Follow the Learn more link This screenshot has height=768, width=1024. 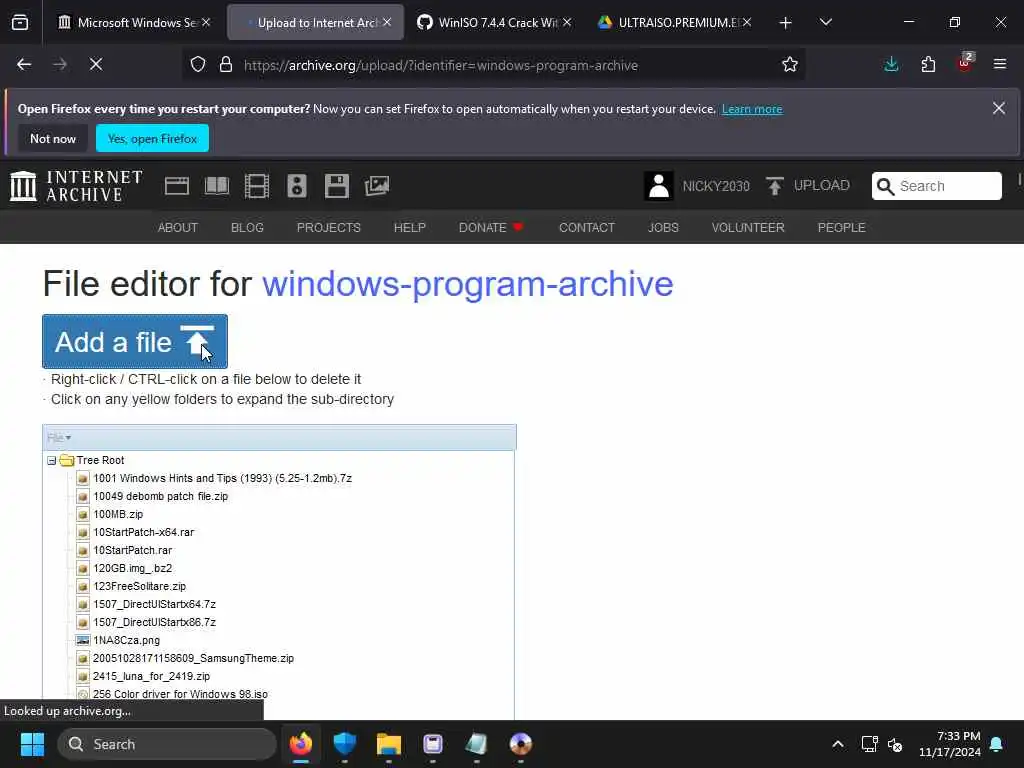[752, 109]
